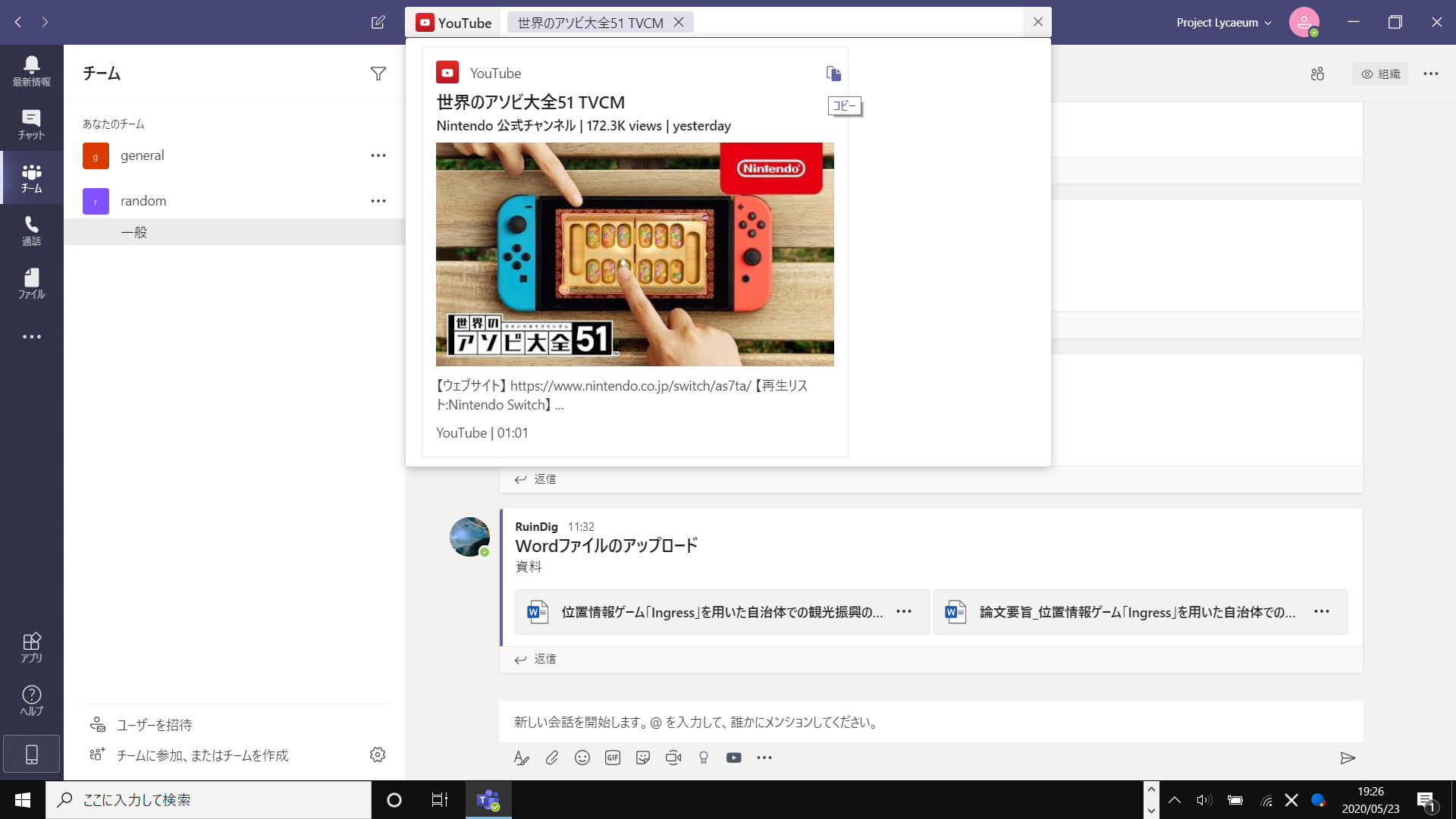The height and width of the screenshot is (819, 1456).
Task: Attach a file using the paperclip icon
Action: [552, 757]
